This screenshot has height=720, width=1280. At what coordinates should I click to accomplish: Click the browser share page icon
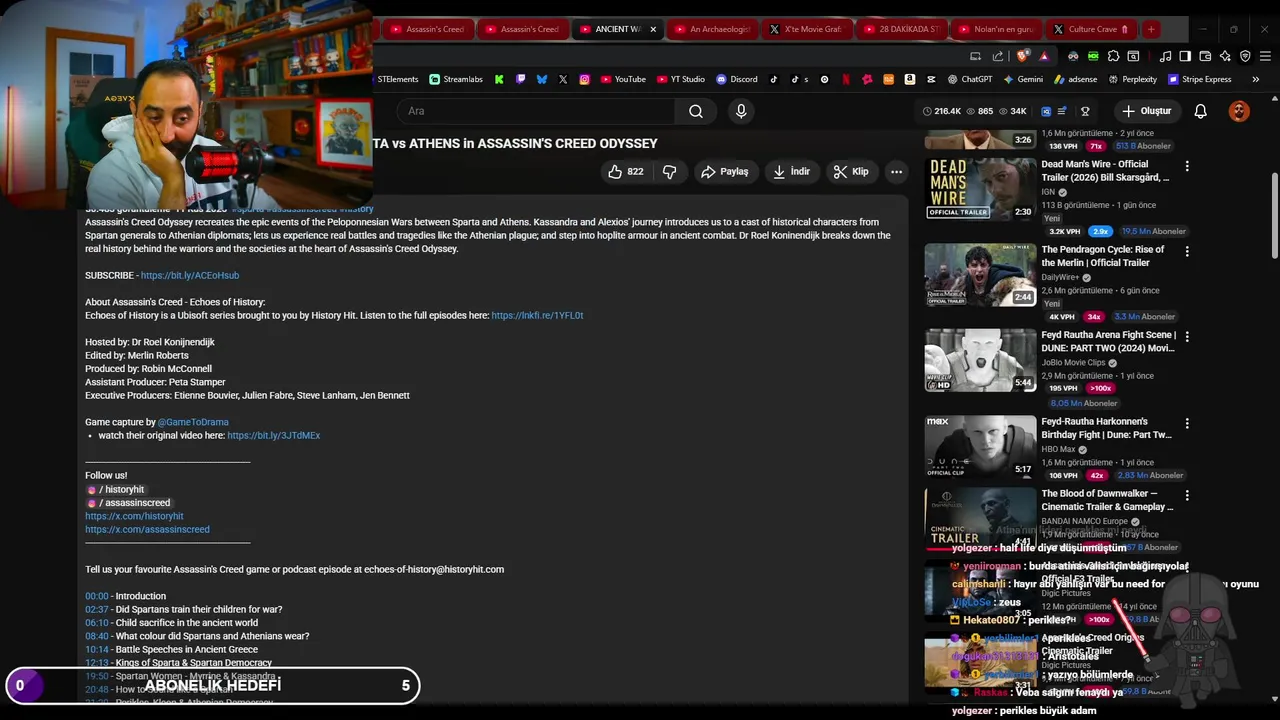coord(997,56)
